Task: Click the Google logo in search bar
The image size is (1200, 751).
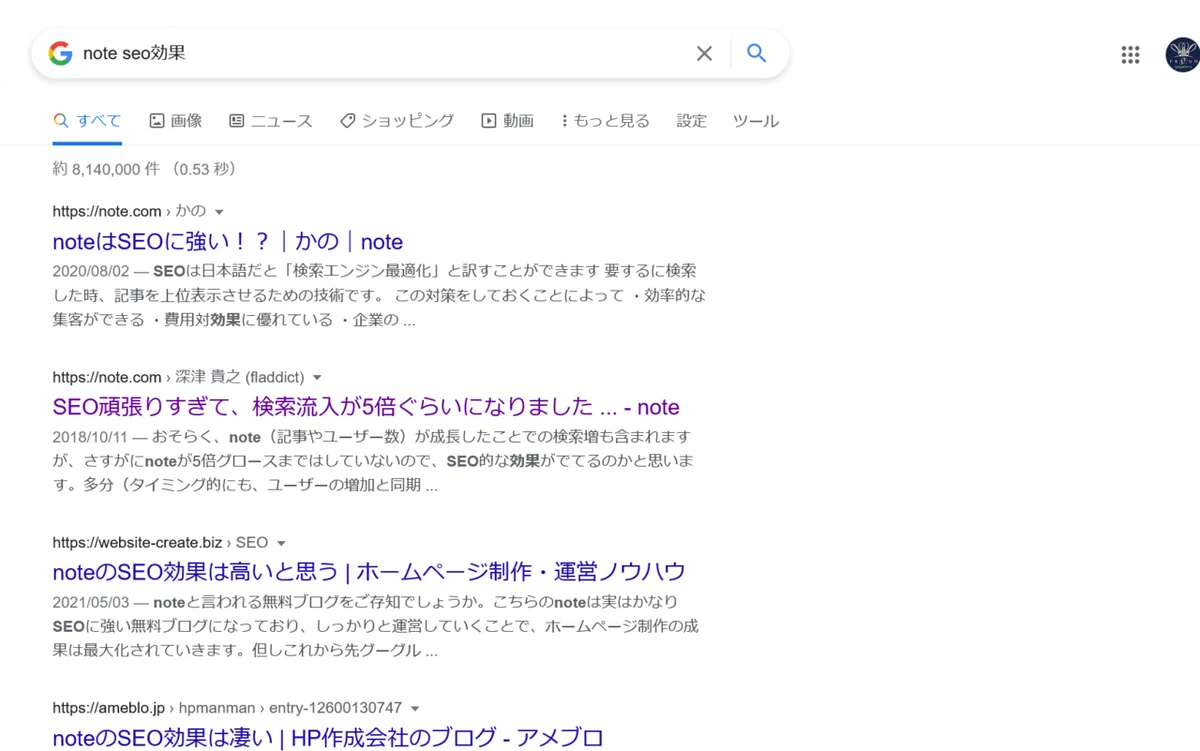Action: (x=60, y=53)
